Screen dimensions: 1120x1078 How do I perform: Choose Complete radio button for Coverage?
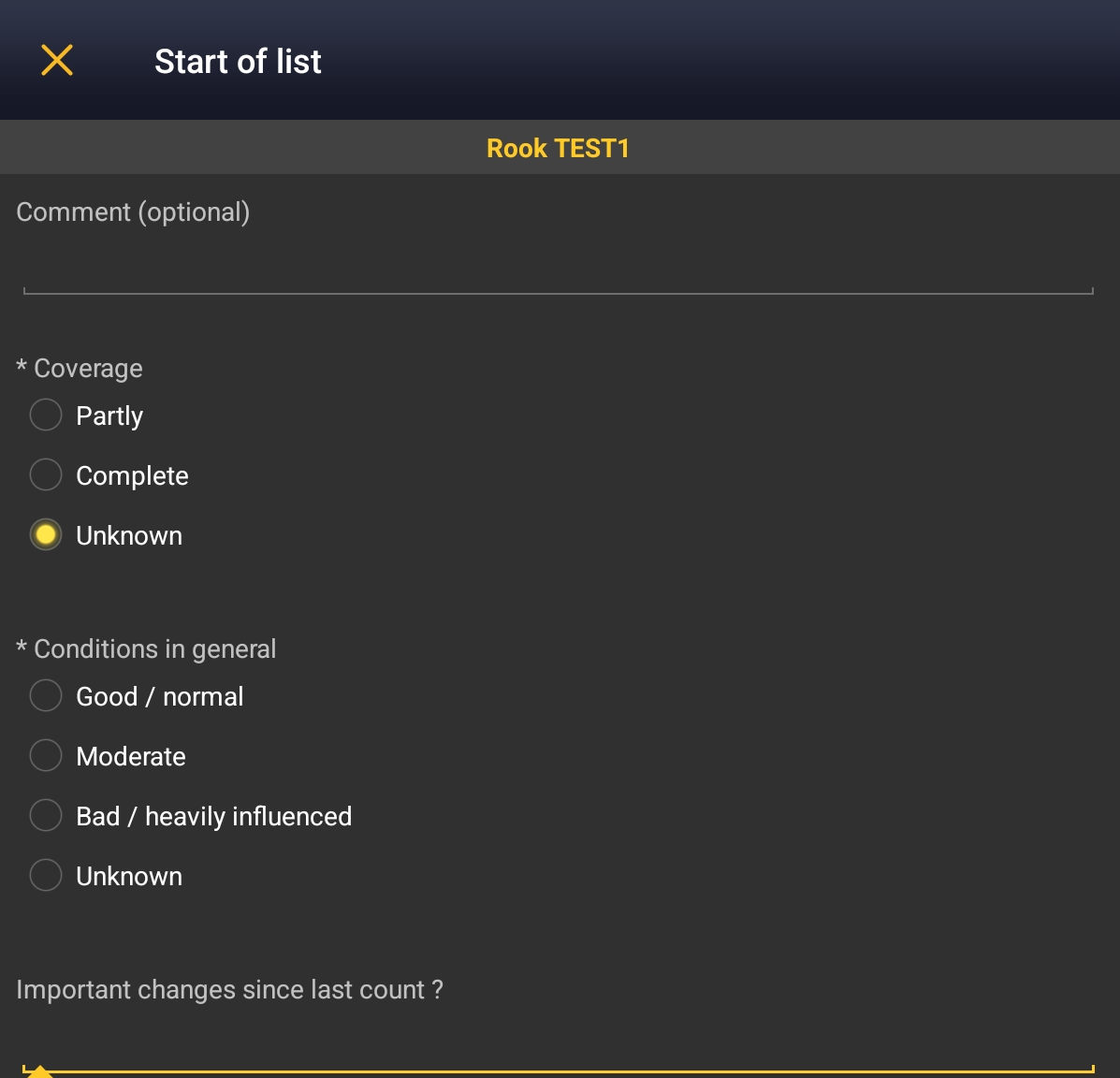46,474
